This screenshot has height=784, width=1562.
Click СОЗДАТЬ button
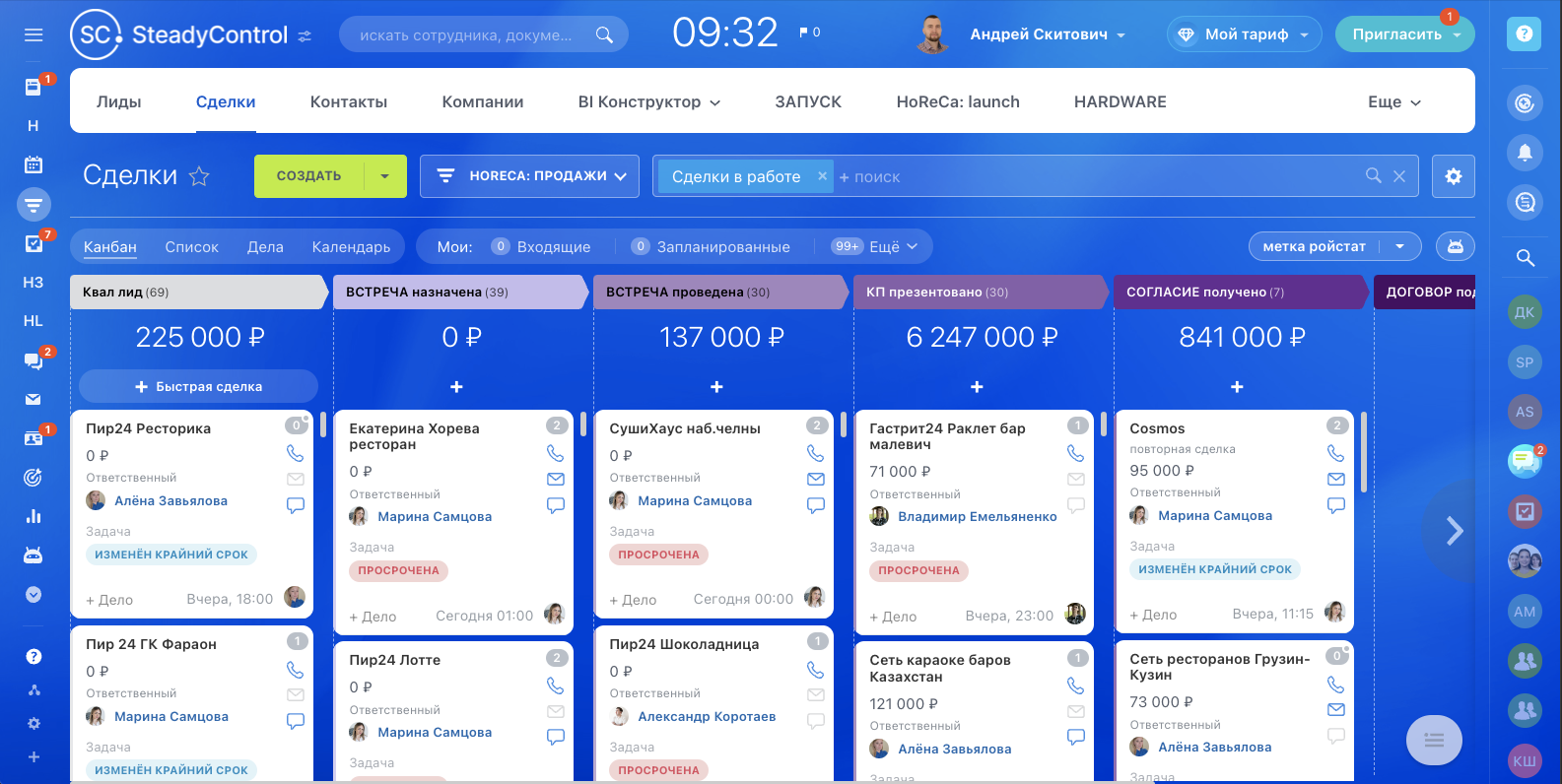pyautogui.click(x=308, y=176)
